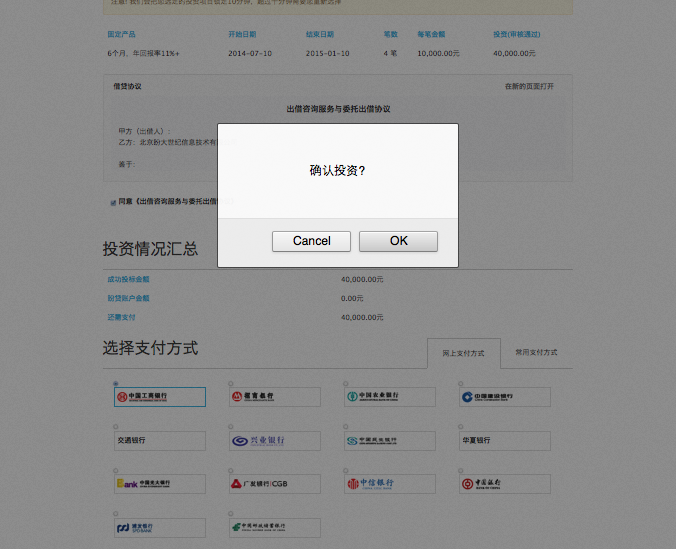
Task: Open the 常用支付方式 tab
Action: point(536,353)
